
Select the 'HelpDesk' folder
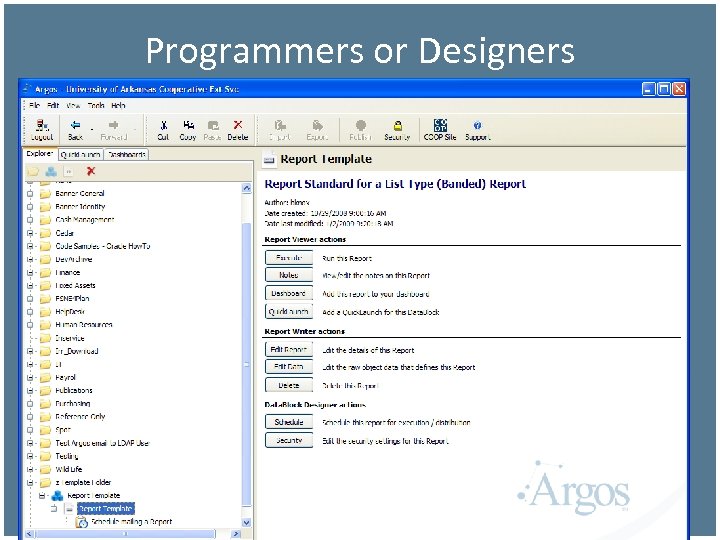(x=70, y=312)
